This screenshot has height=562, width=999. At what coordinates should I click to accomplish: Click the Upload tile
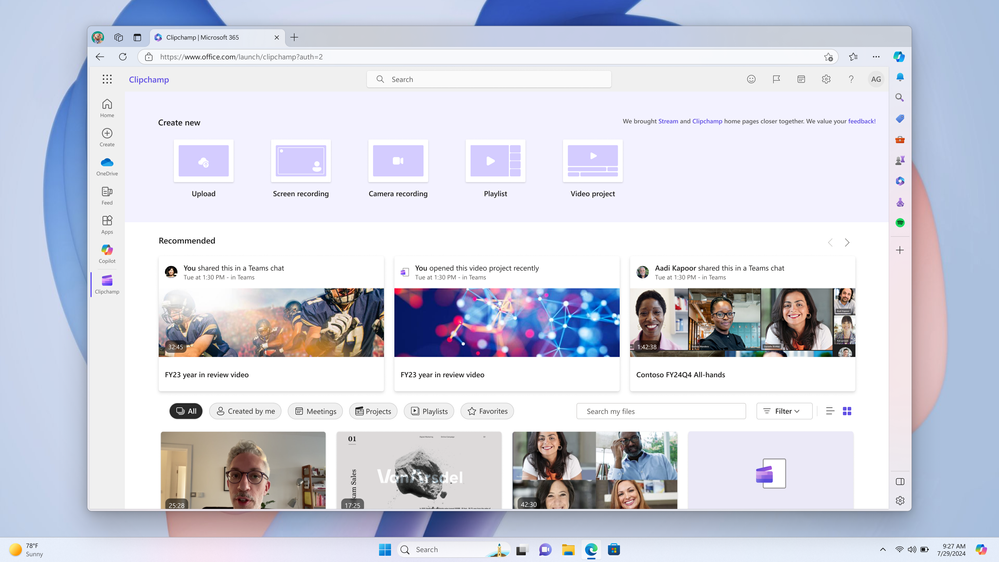[203, 169]
